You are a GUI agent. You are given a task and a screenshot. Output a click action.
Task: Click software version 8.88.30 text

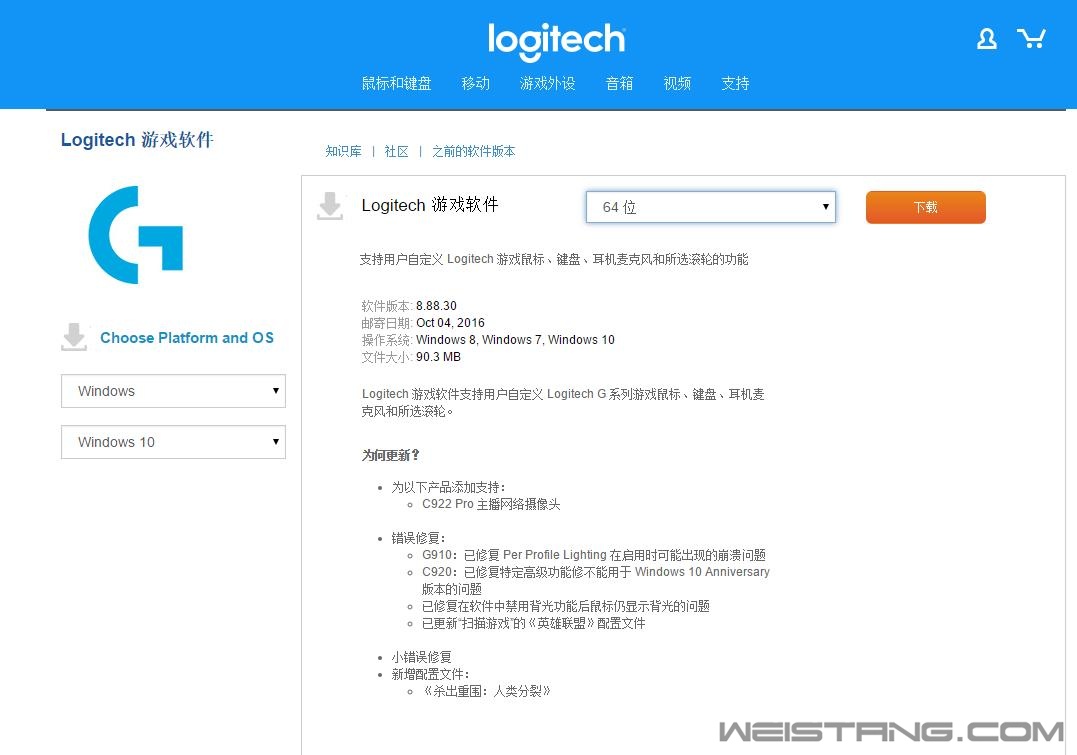pos(436,306)
